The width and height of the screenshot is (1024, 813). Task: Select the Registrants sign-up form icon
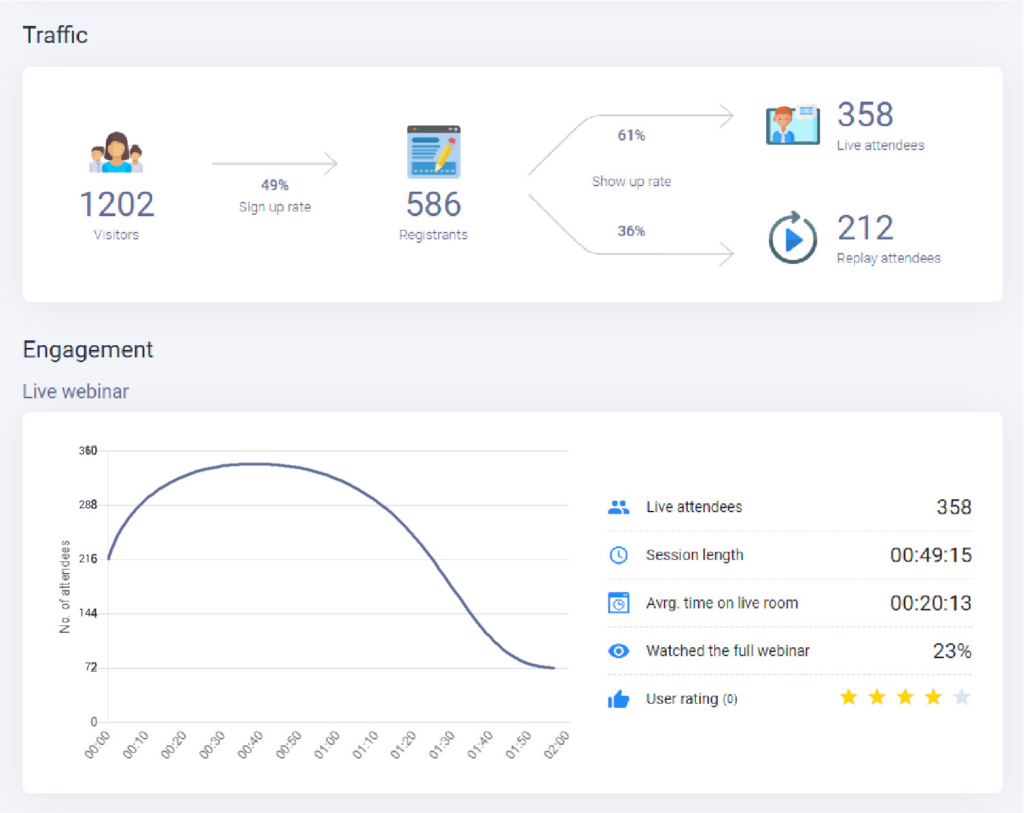click(x=432, y=150)
